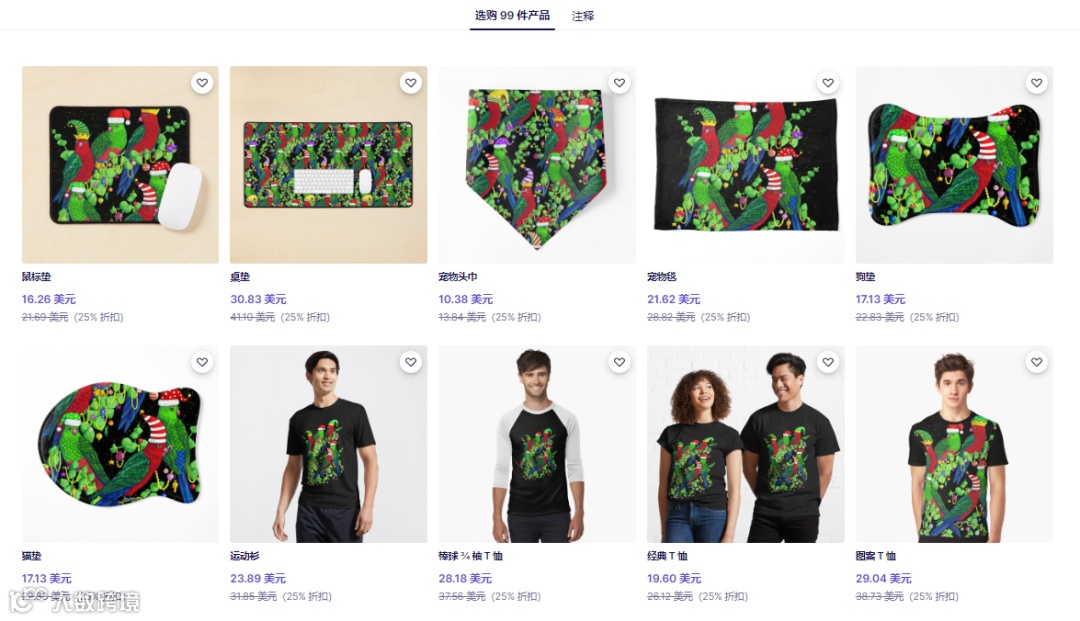Viewport: 1080px width, 621px height.
Task: Save 运动衫 active T-shirt with heart icon
Action: coord(411,361)
